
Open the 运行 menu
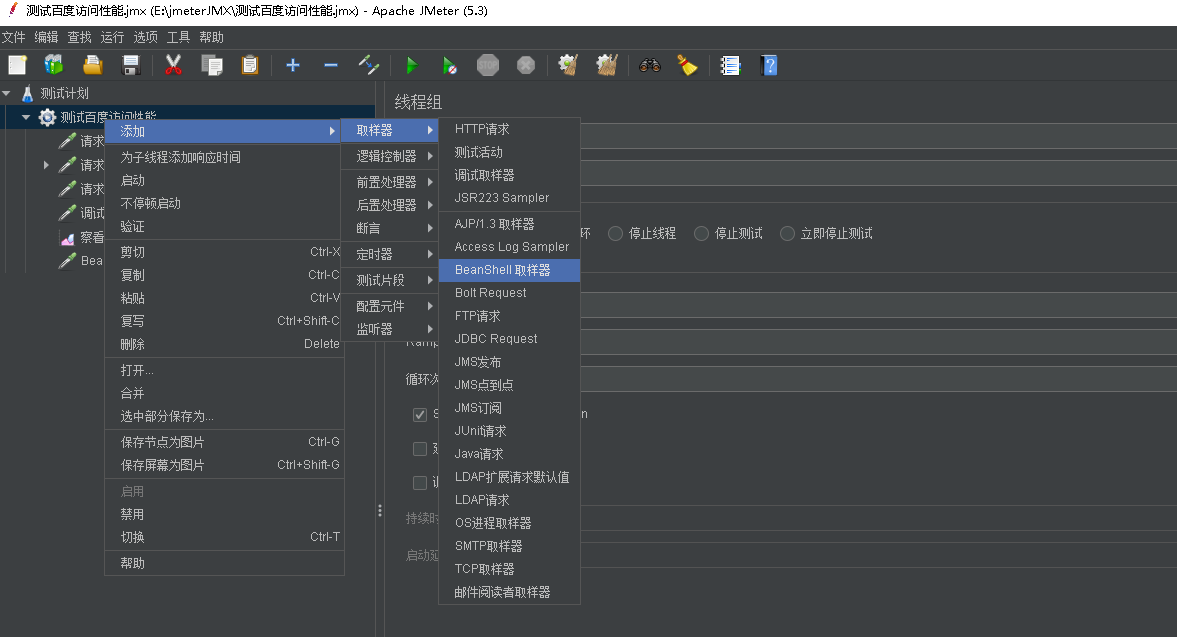[x=113, y=38]
